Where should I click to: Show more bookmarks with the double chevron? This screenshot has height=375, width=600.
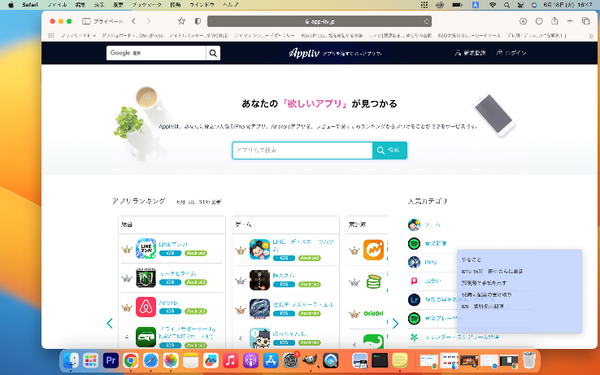coord(591,36)
